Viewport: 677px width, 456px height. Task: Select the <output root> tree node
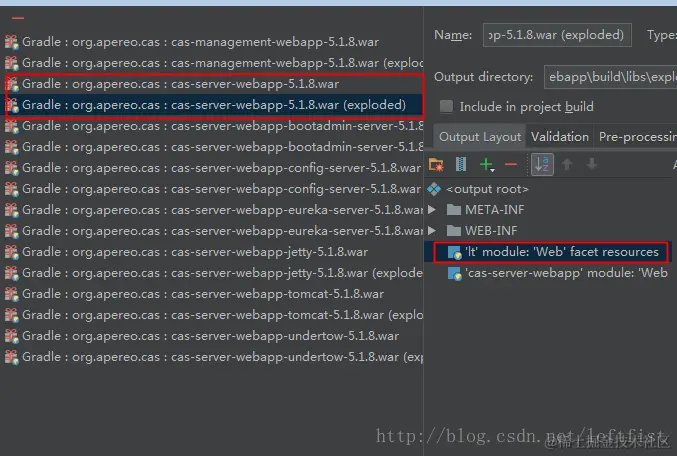coord(487,189)
